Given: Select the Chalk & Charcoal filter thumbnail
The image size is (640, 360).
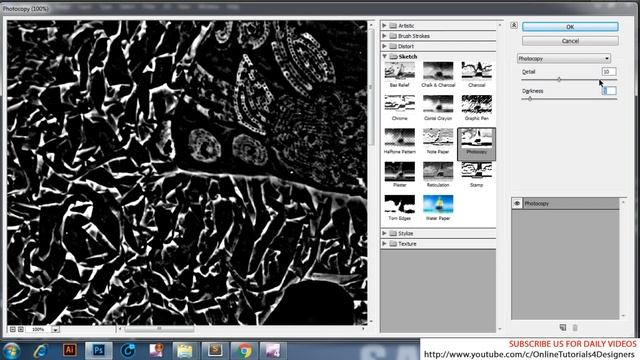Looking at the screenshot, I should [x=438, y=71].
